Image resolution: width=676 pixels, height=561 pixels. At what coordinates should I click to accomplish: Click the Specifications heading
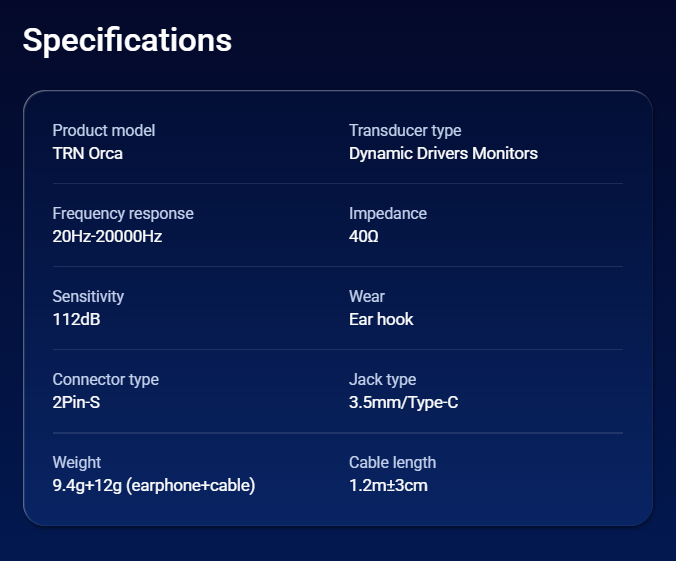(127, 40)
